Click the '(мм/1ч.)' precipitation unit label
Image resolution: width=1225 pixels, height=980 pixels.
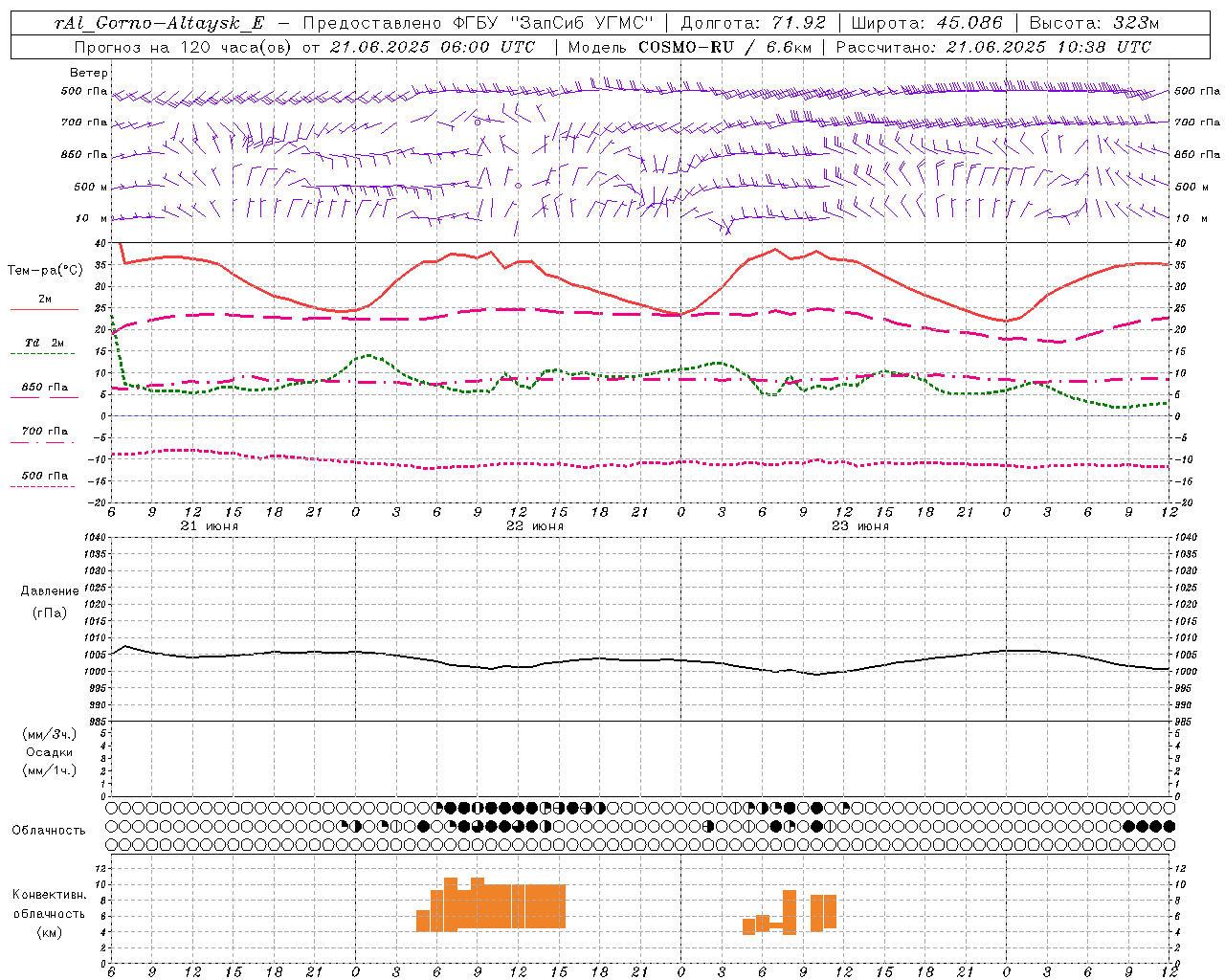click(50, 770)
